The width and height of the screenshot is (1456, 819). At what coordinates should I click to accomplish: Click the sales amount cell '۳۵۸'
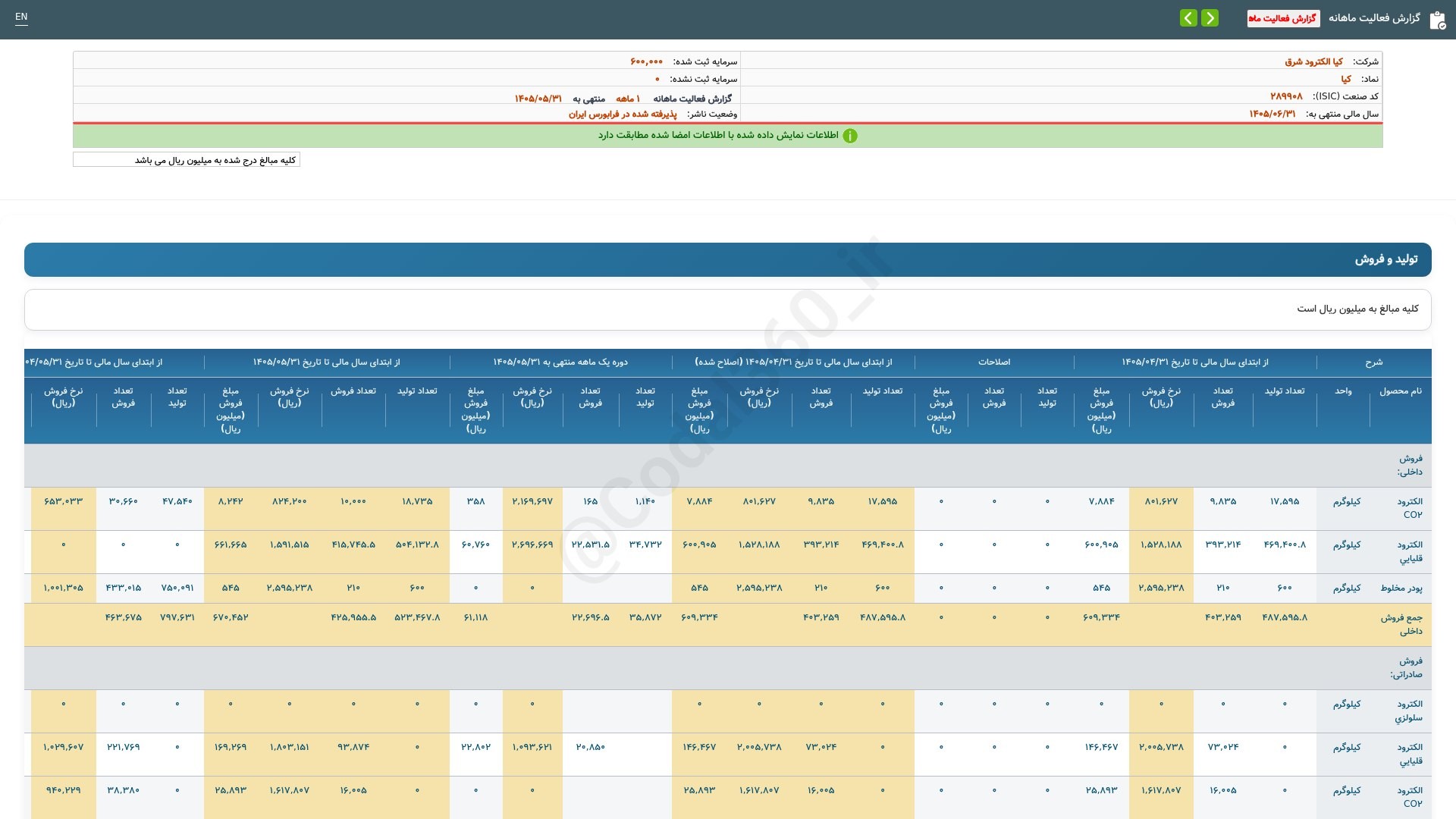(x=475, y=501)
